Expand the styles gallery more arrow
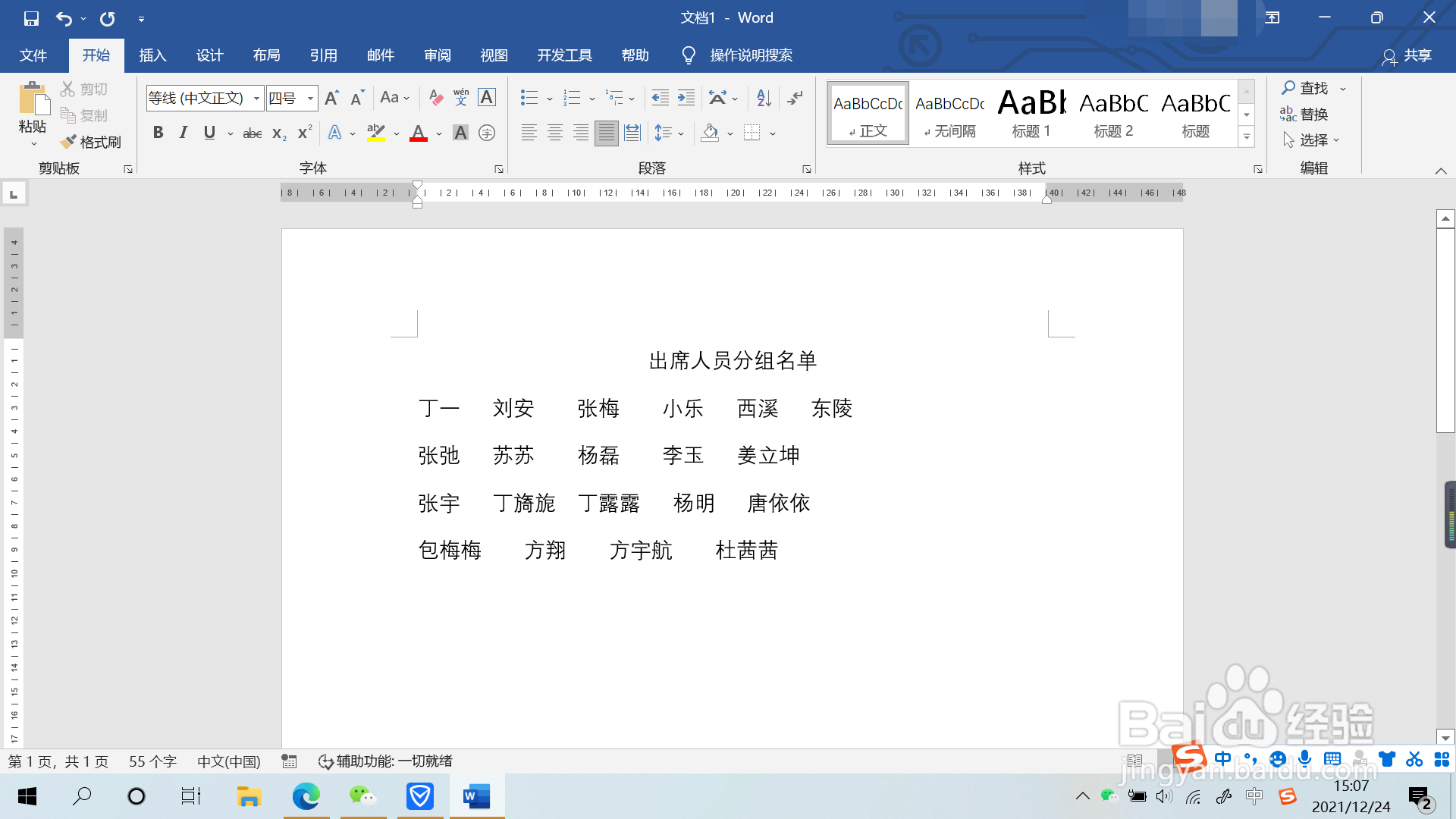This screenshot has width=1456, height=819. tap(1247, 137)
